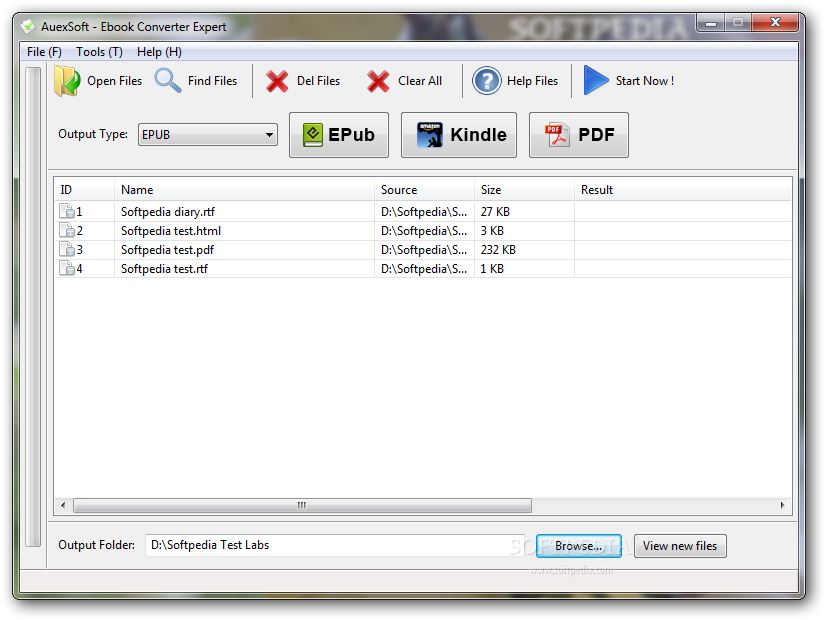This screenshot has width=826, height=620.
Task: Click the Start Now ! toolbar label
Action: click(645, 81)
